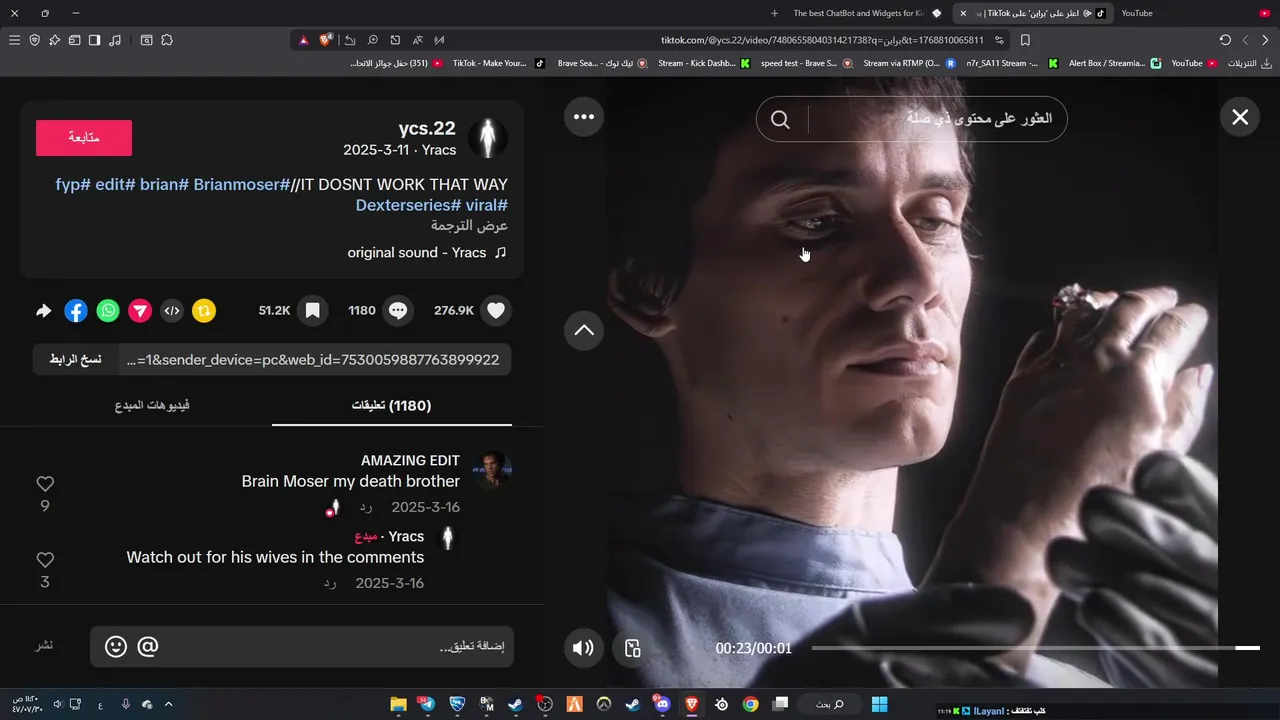Open the ycs.22 username link
Screen dimensions: 1280x720
(x=427, y=128)
